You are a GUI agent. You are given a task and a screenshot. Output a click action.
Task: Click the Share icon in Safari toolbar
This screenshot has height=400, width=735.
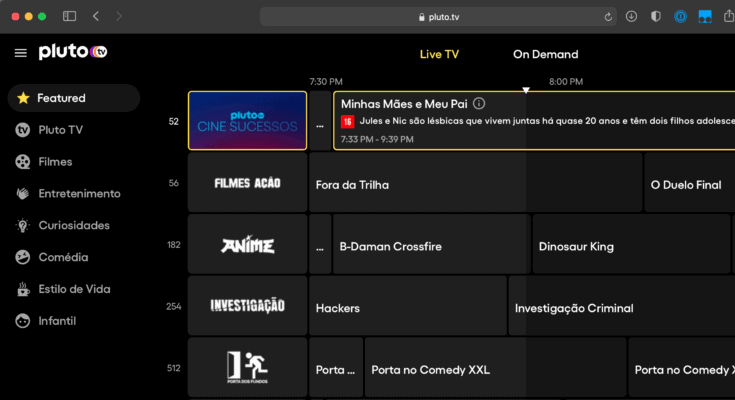coord(729,16)
